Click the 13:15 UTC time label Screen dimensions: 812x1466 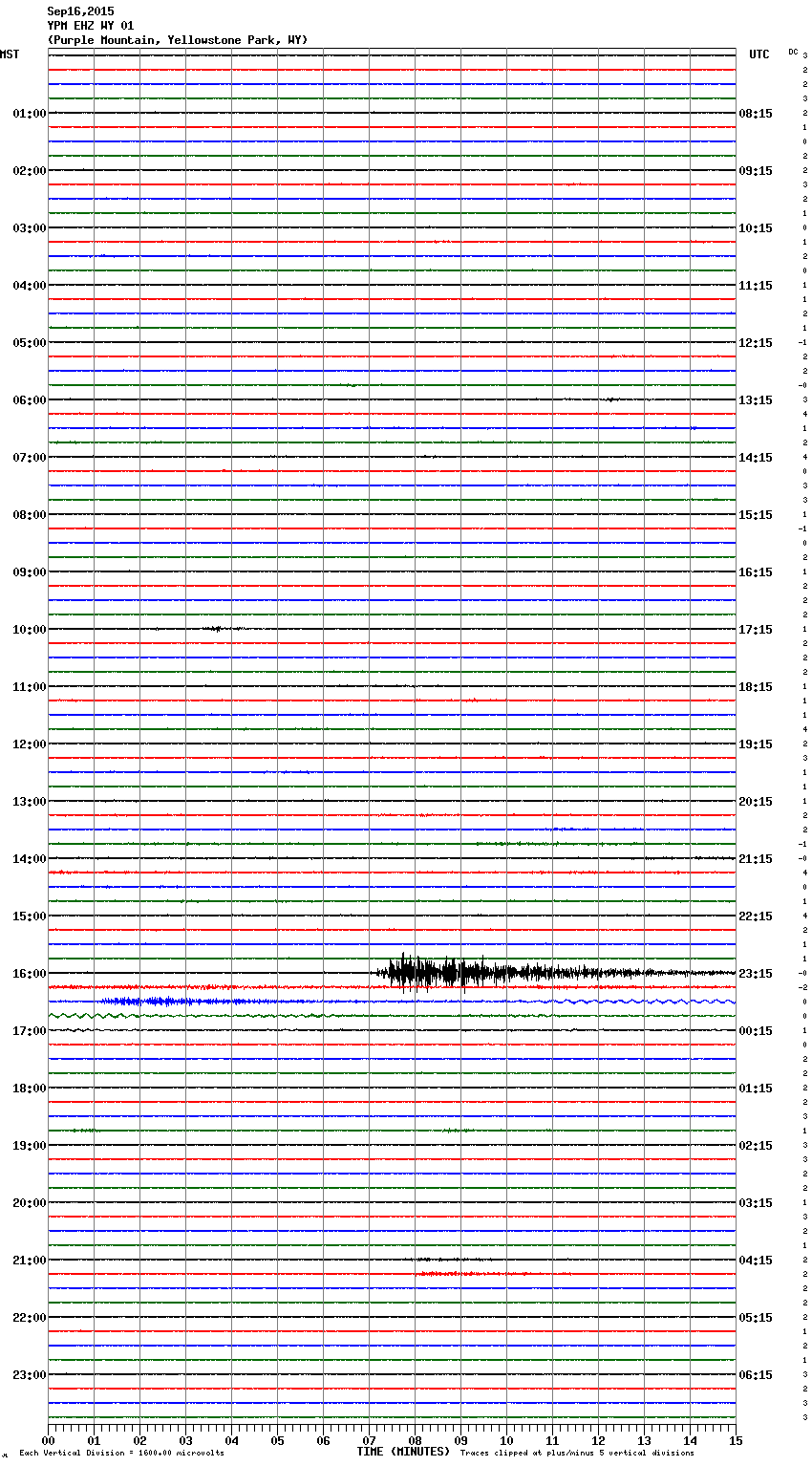[756, 400]
